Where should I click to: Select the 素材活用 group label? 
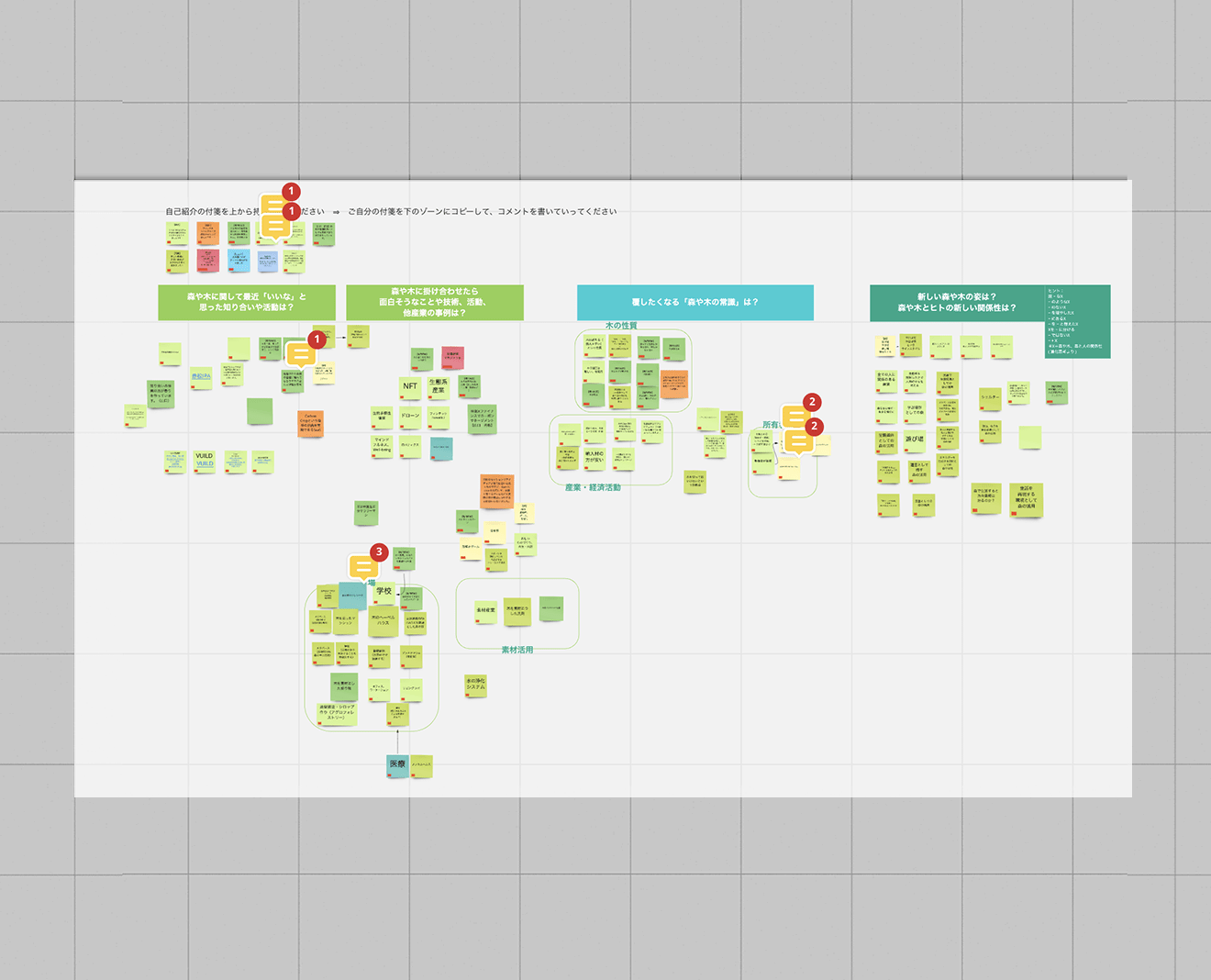[517, 650]
